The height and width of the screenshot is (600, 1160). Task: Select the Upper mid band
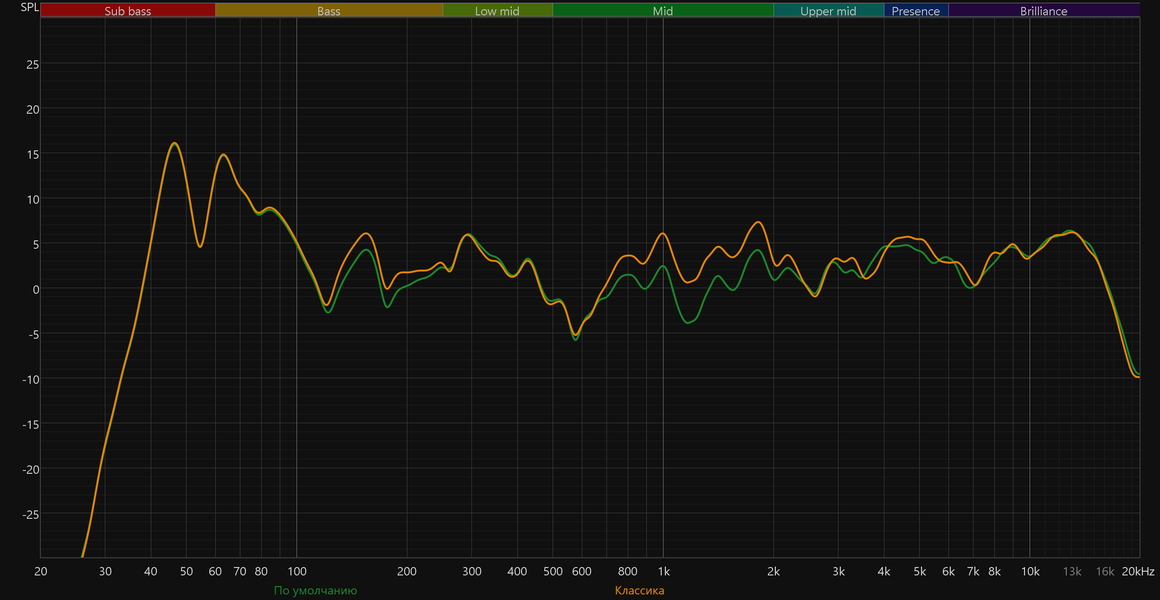pos(829,10)
